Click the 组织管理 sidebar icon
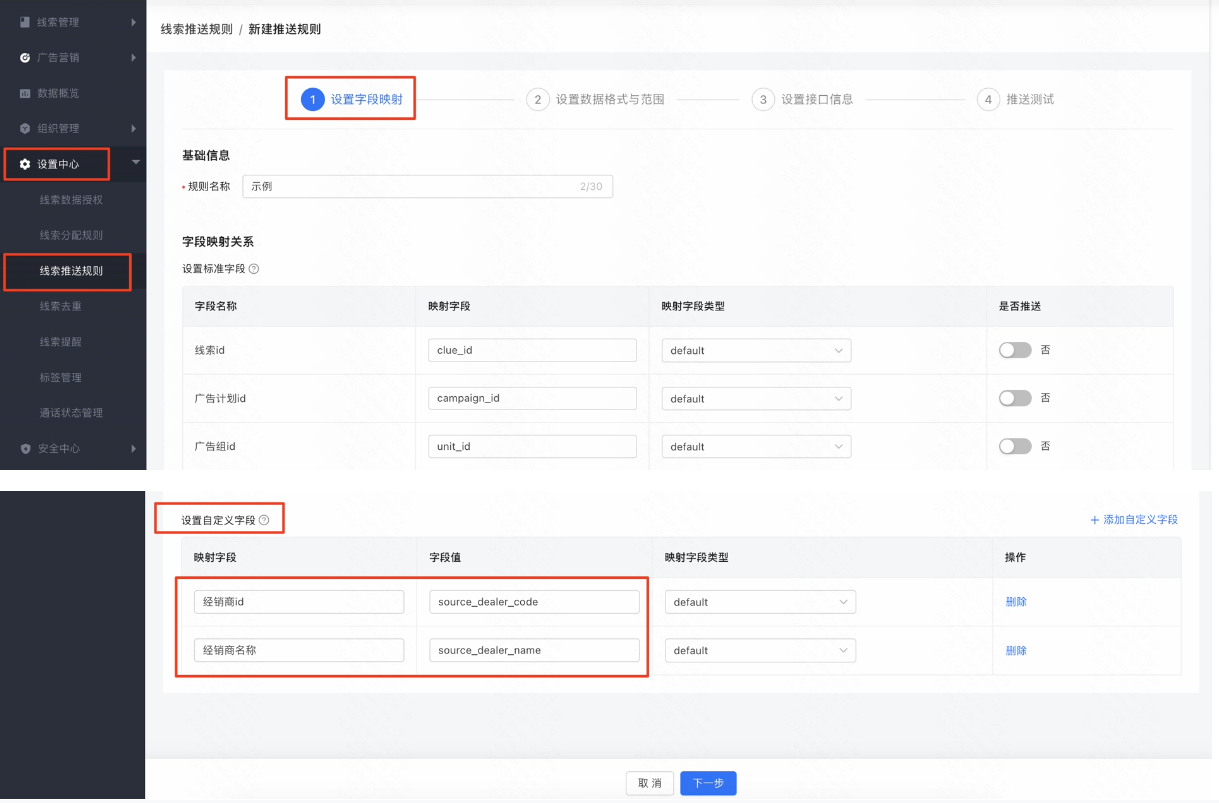Image resolution: width=1219 pixels, height=803 pixels. [x=25, y=129]
